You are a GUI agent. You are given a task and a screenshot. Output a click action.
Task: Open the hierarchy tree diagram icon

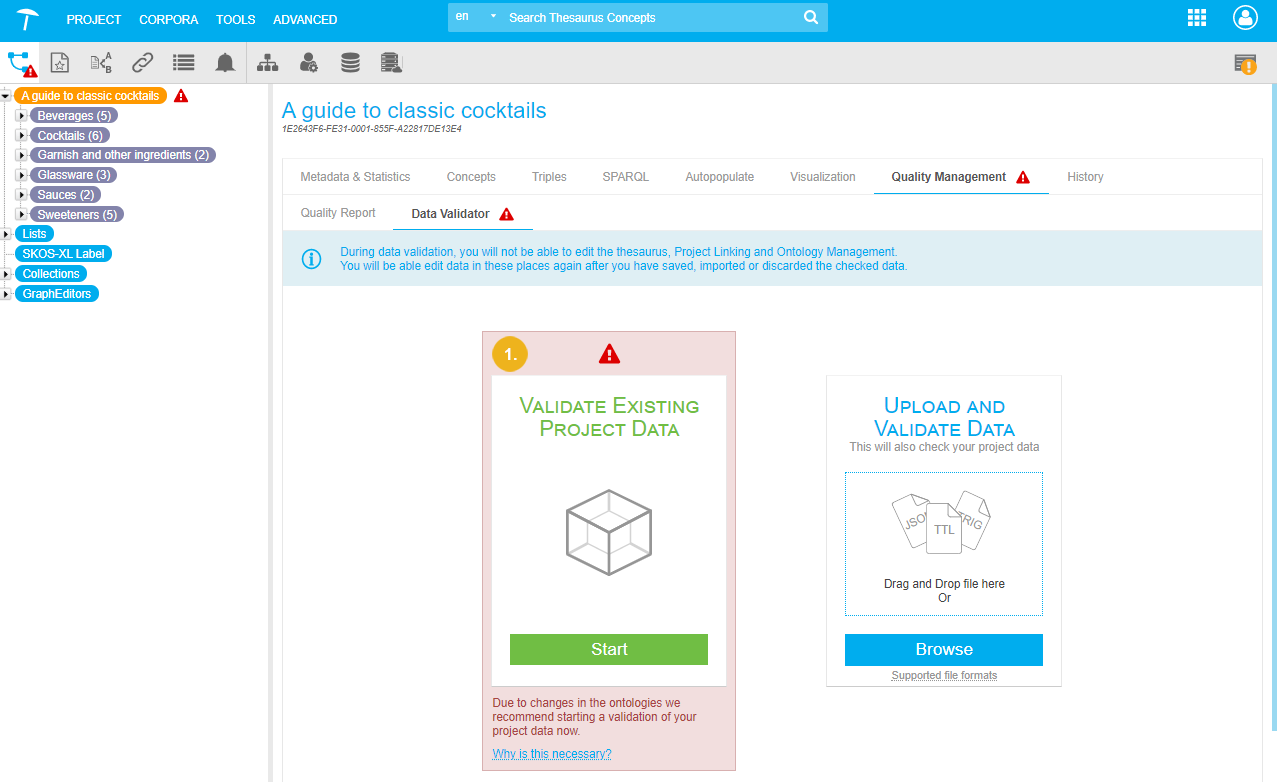[268, 63]
